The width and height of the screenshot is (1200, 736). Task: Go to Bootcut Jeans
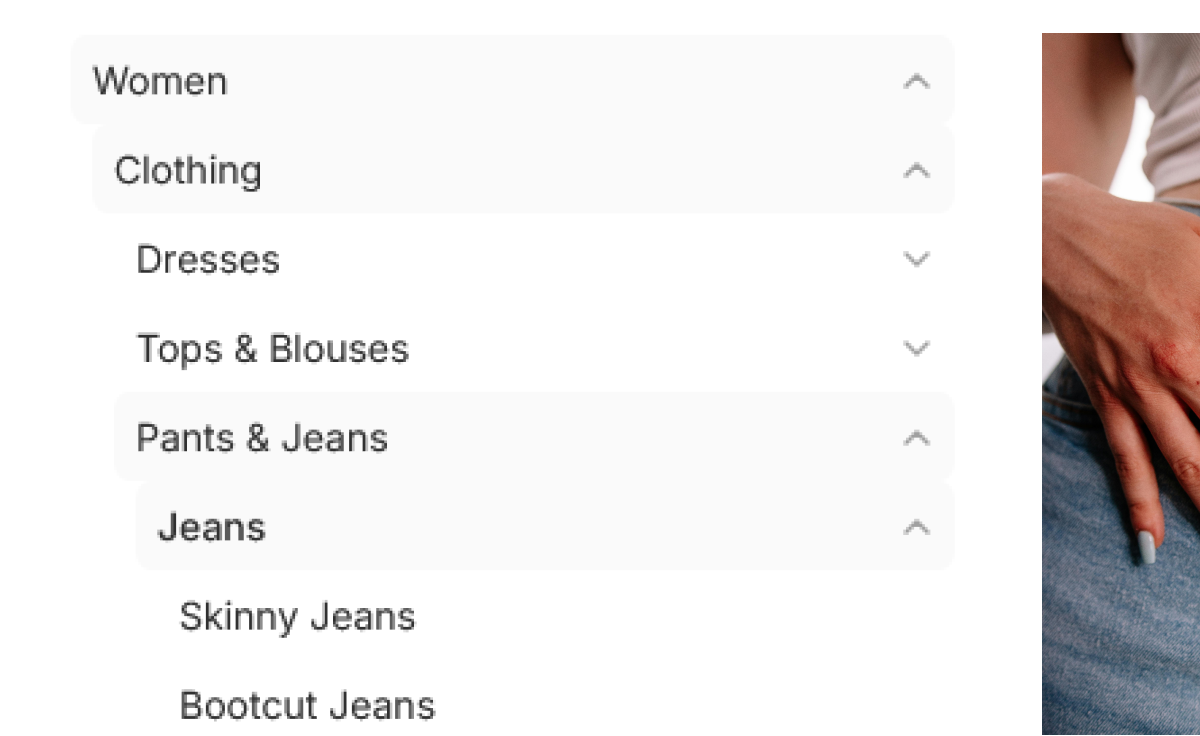307,705
